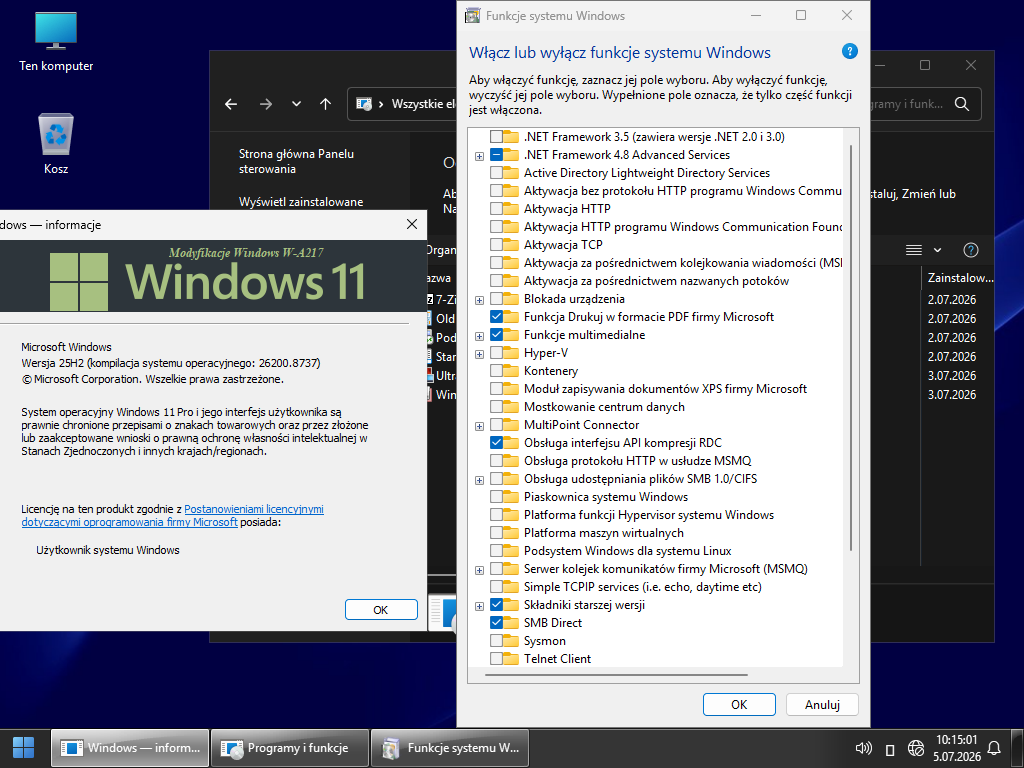Viewport: 1024px width, 768px height.
Task: Click the network globe icon in tray
Action: click(x=916, y=748)
